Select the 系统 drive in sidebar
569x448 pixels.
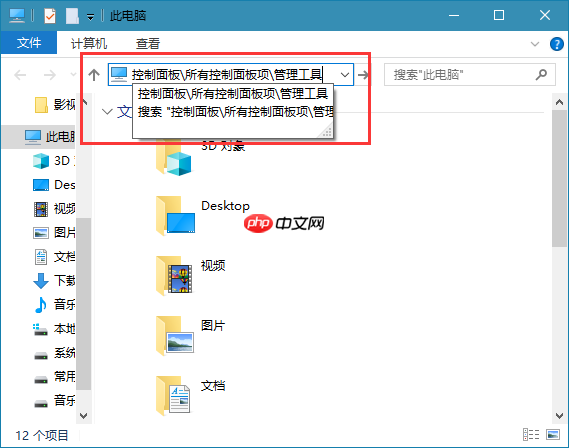click(54, 353)
